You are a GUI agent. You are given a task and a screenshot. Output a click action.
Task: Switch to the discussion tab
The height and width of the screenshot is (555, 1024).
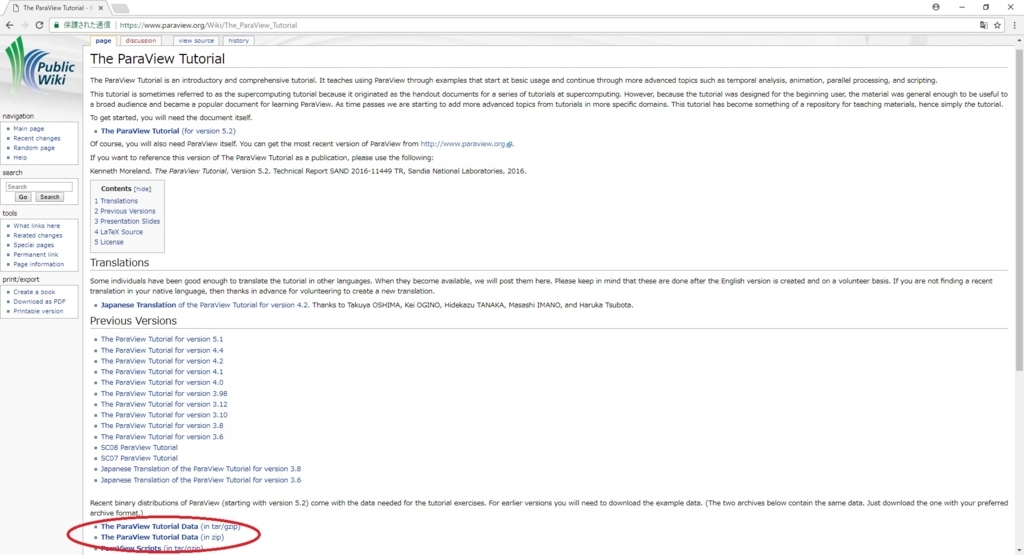[x=140, y=40]
